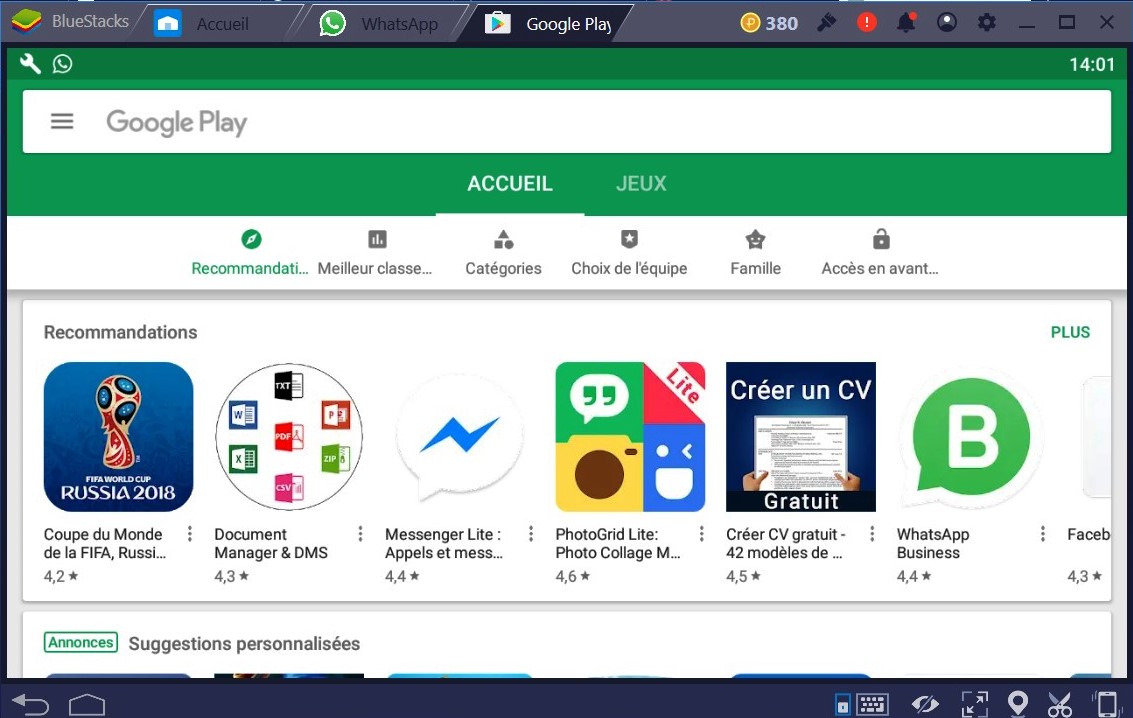Click the BlueStacks coin balance 380
The width and height of the screenshot is (1133, 718).
770,24
